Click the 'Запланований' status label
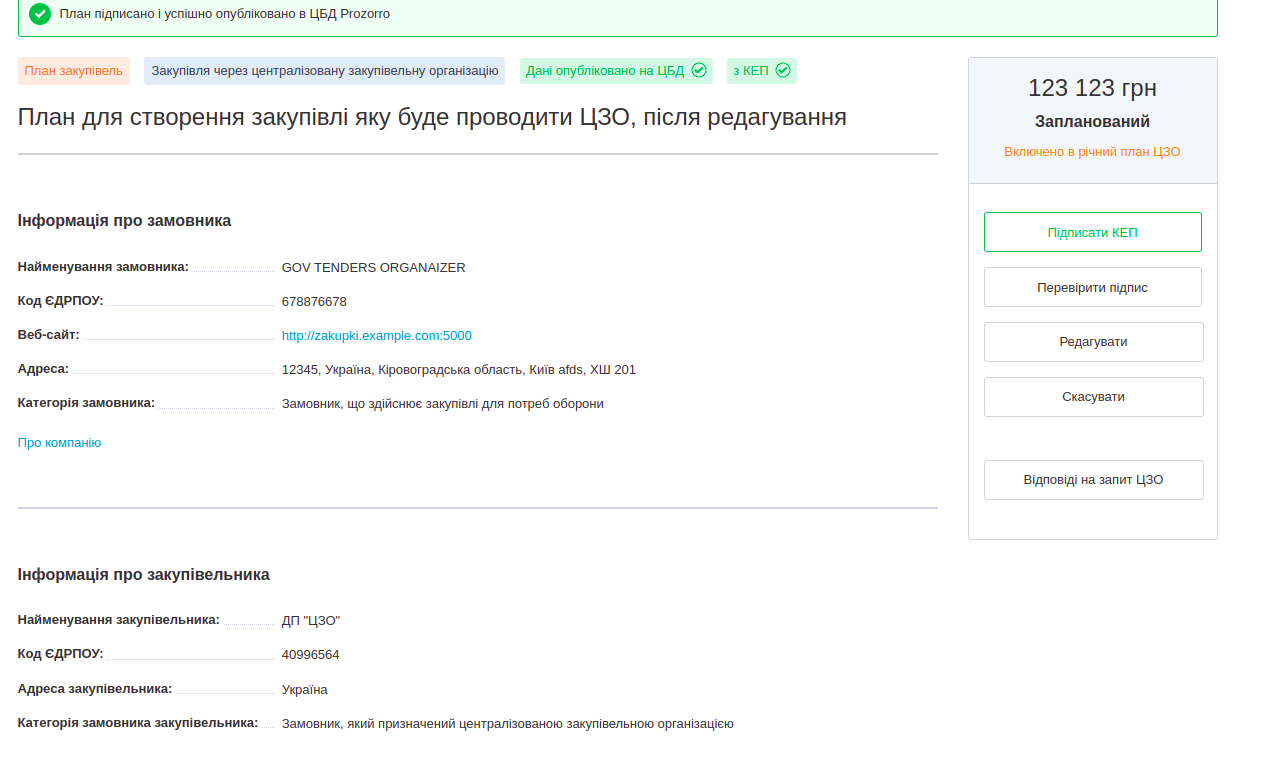The height and width of the screenshot is (782, 1285). point(1092,122)
